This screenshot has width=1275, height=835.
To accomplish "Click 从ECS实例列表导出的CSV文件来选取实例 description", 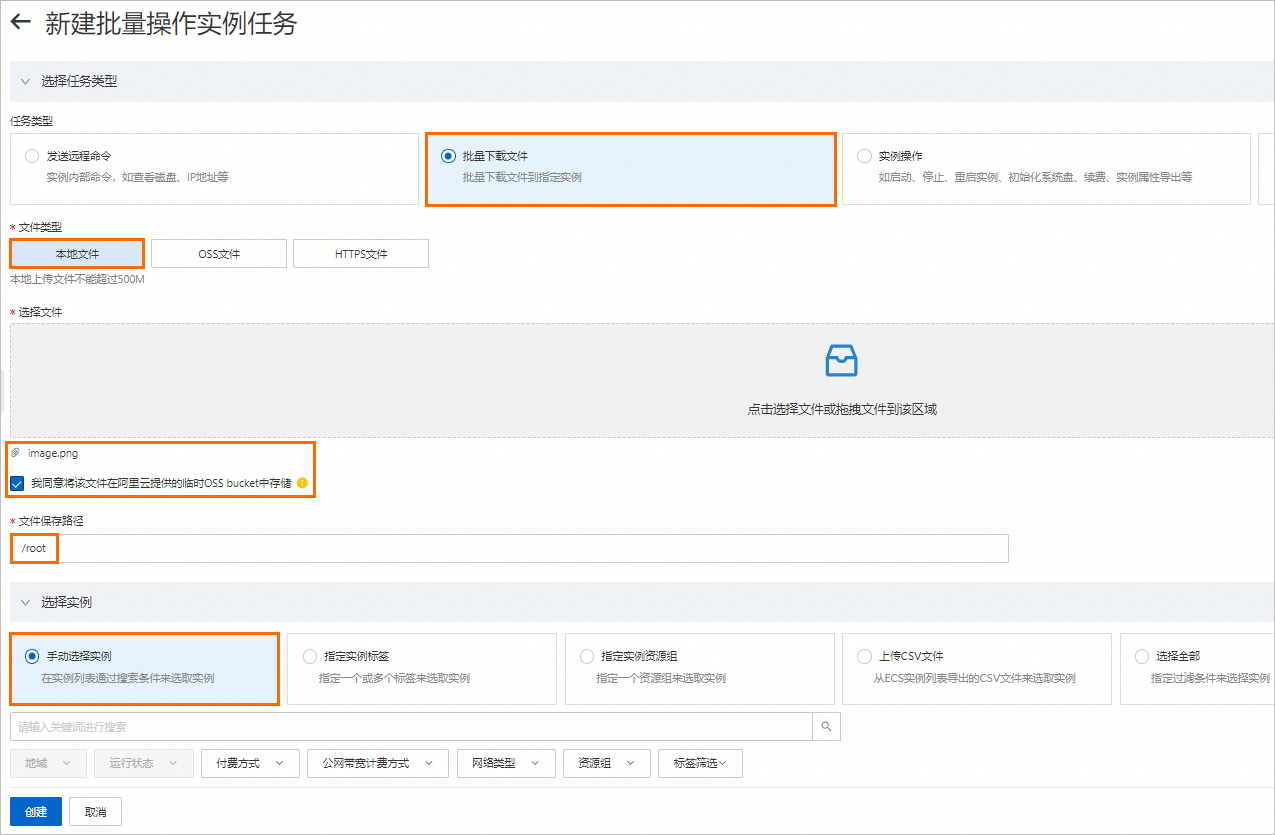I will tap(977, 678).
